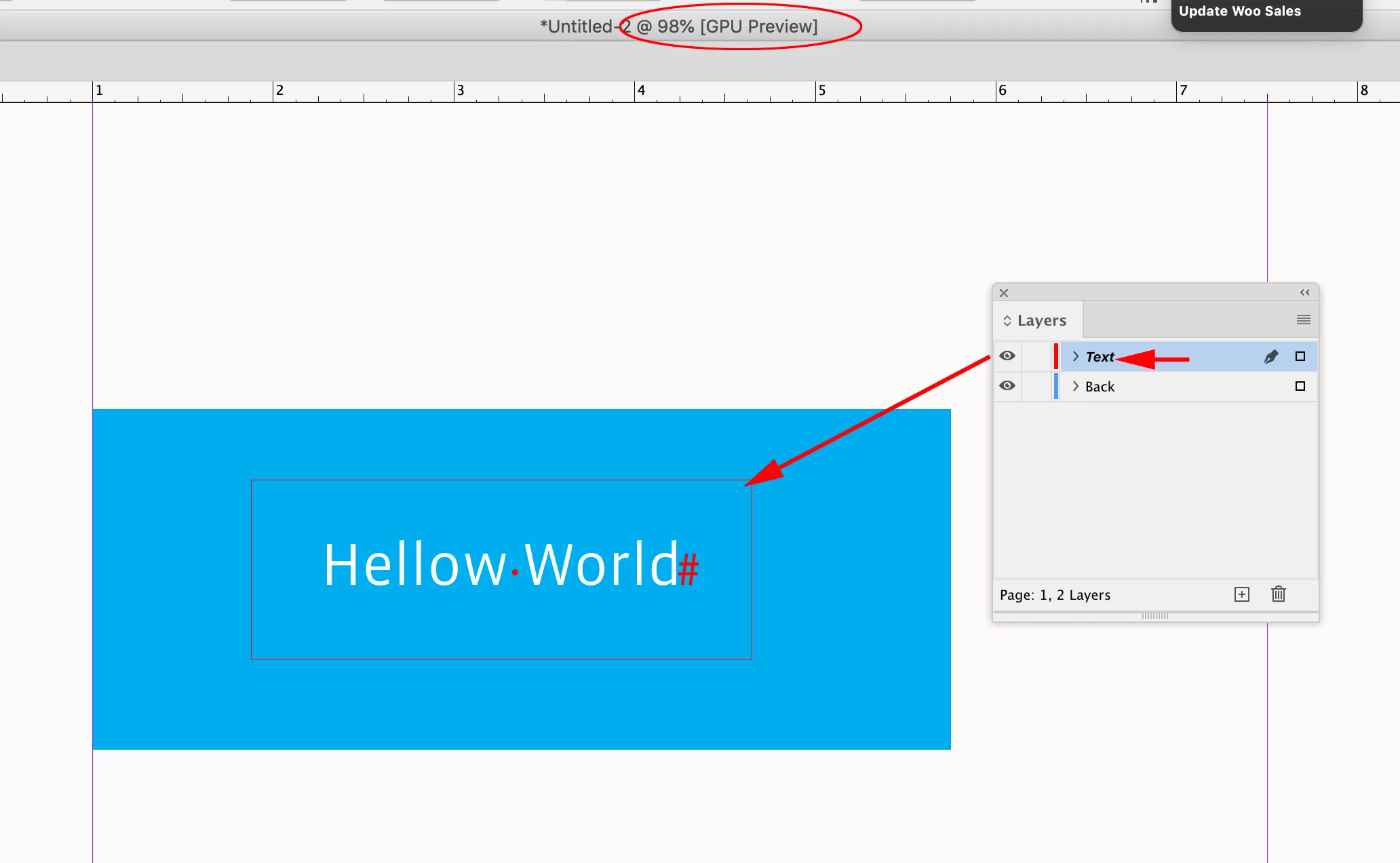Click selection square on Text layer row
The image size is (1400, 863).
[1300, 356]
